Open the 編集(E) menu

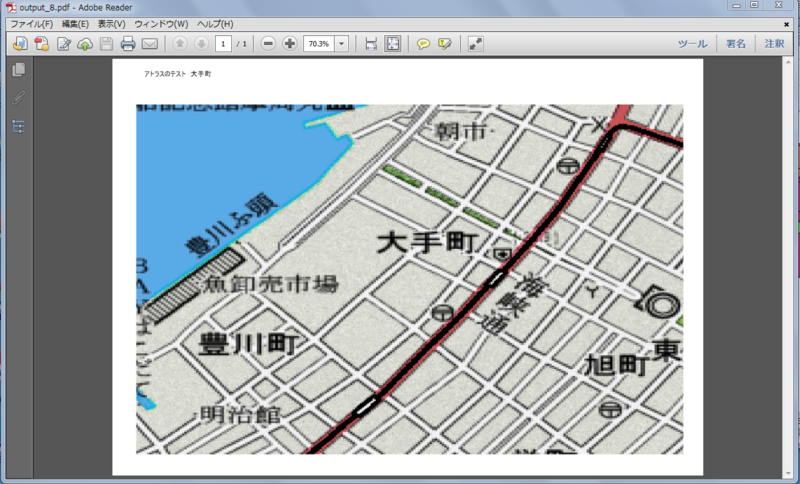(76, 24)
